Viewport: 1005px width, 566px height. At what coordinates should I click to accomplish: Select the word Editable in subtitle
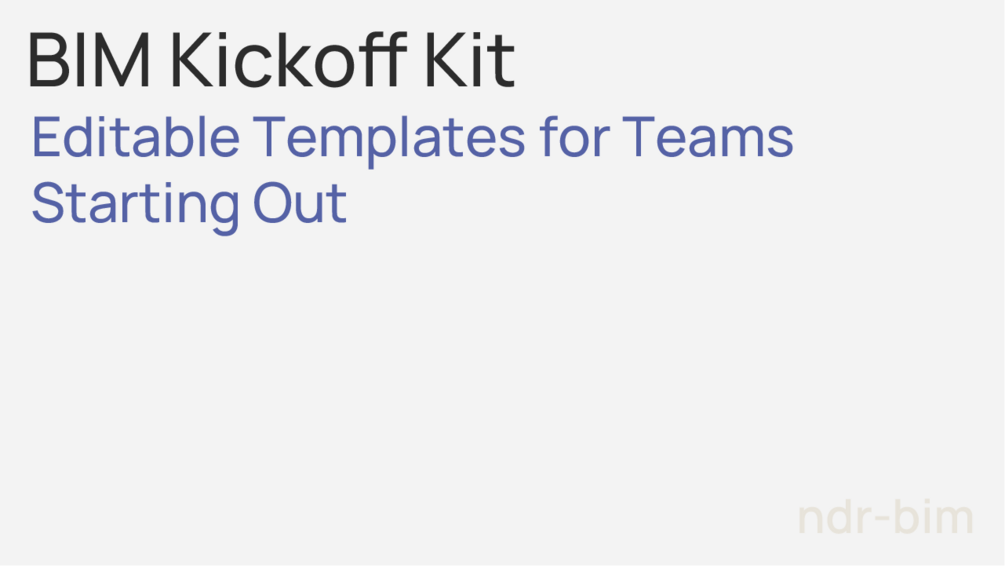click(136, 137)
